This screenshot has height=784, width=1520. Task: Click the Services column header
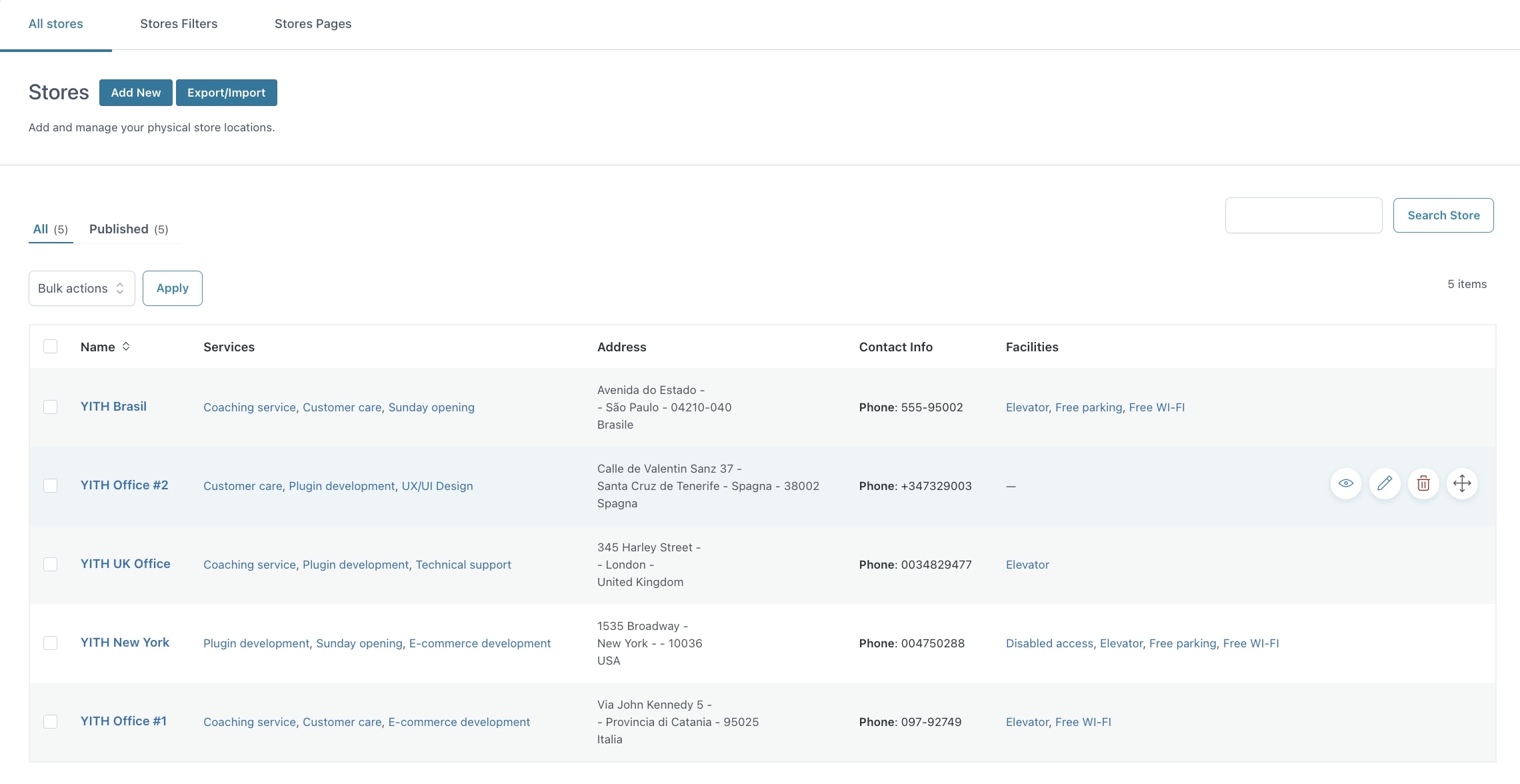pos(229,347)
